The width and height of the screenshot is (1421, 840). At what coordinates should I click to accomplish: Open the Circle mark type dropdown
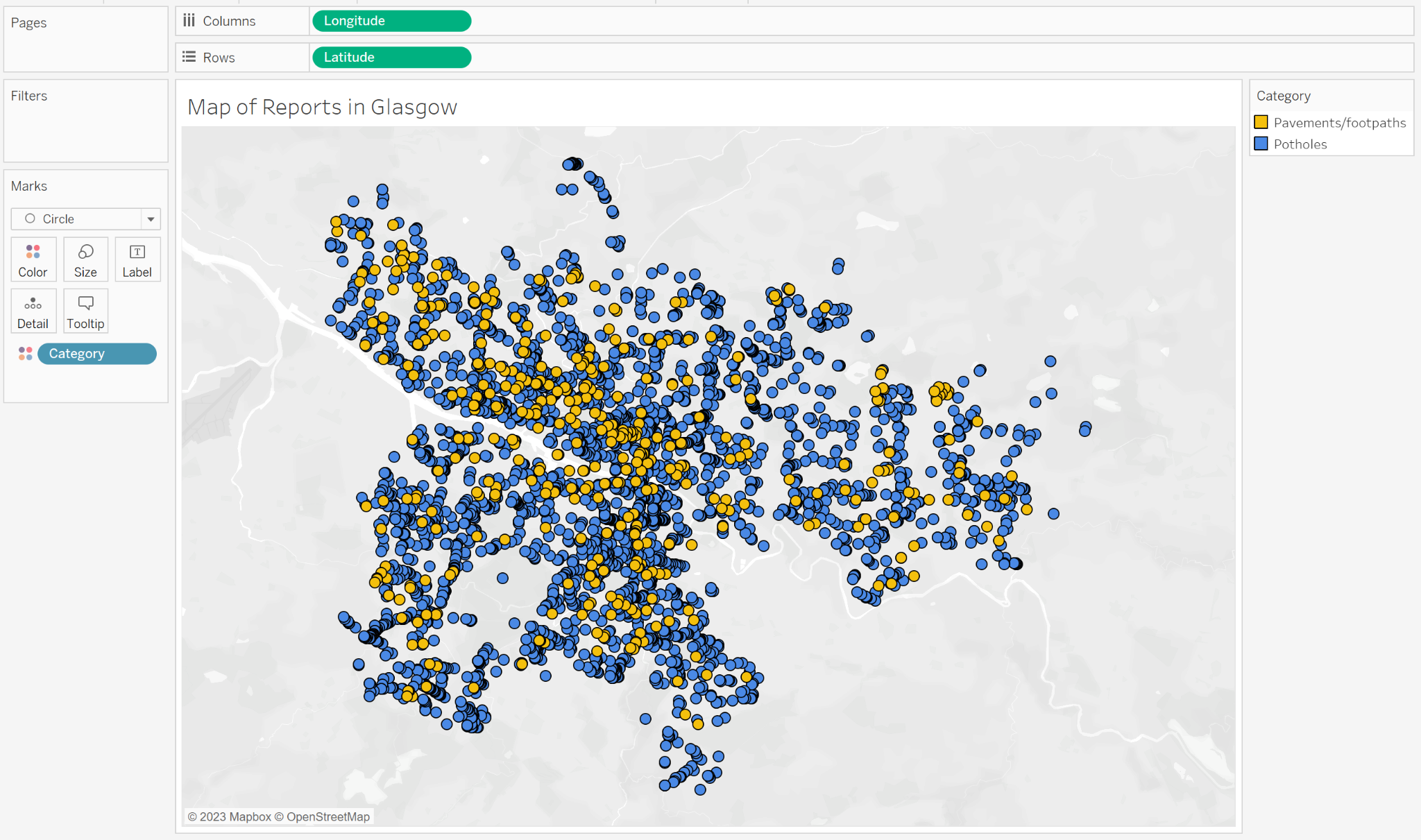[76, 219]
